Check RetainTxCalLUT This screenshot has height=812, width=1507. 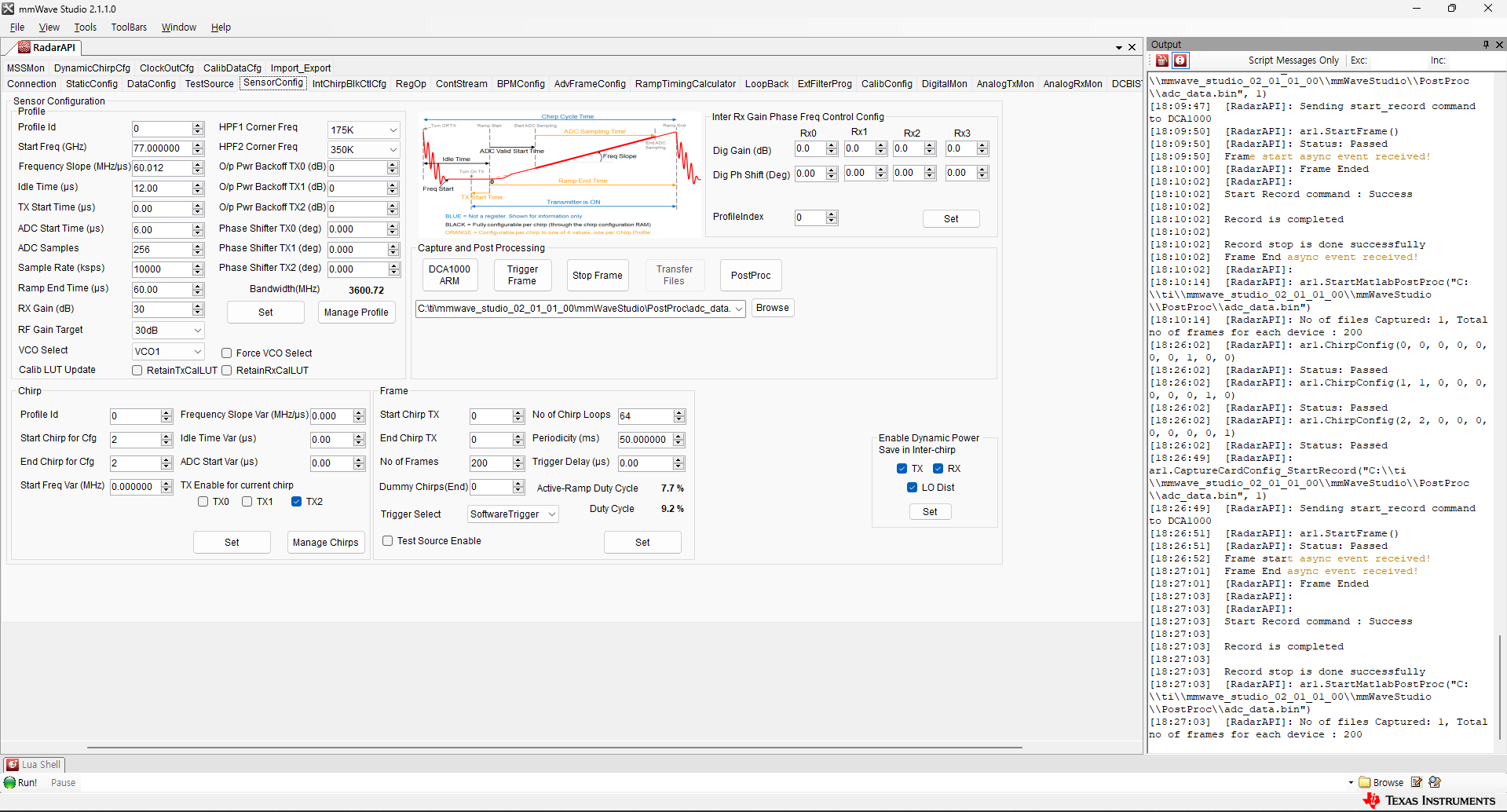pyautogui.click(x=137, y=371)
